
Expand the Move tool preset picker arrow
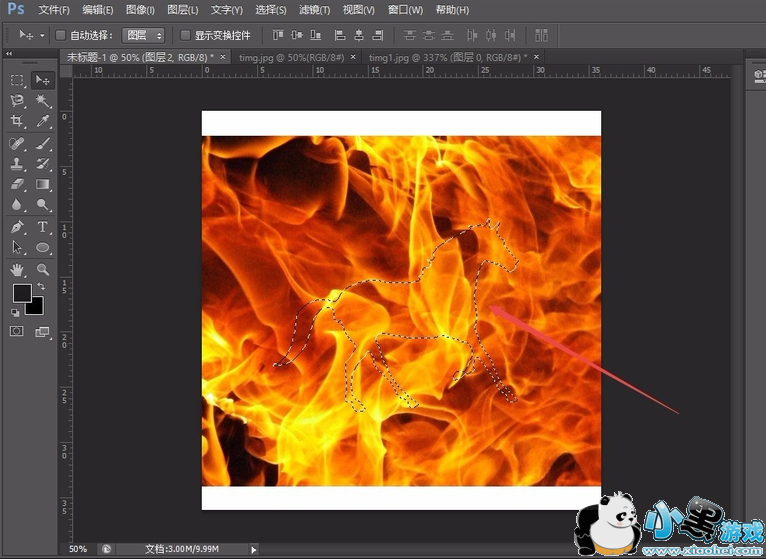[x=42, y=35]
